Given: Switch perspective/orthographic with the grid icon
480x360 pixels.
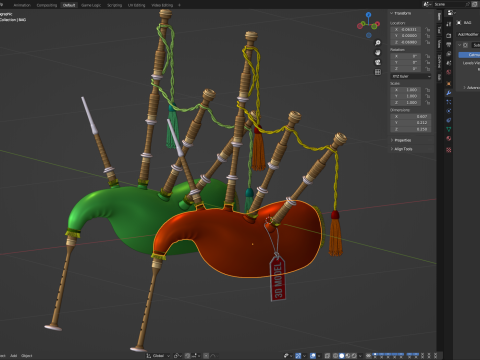Looking at the screenshot, I should coord(378,72).
